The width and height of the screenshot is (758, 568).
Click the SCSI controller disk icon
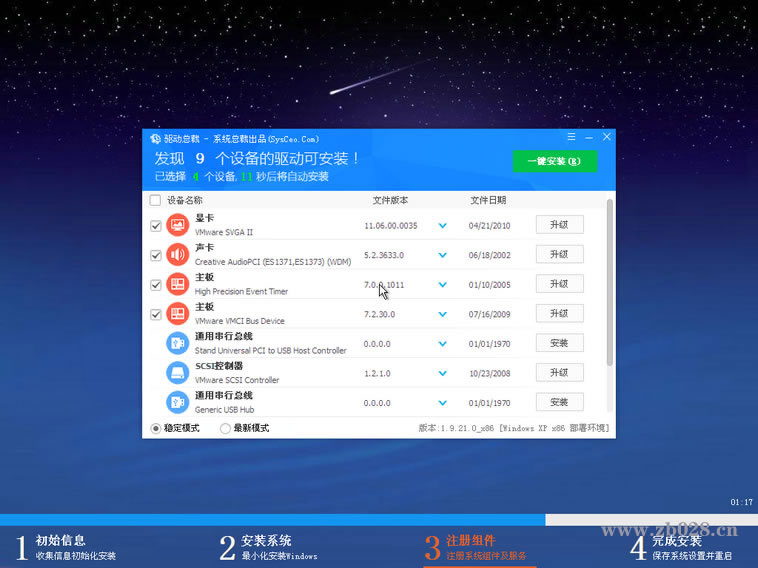(177, 373)
